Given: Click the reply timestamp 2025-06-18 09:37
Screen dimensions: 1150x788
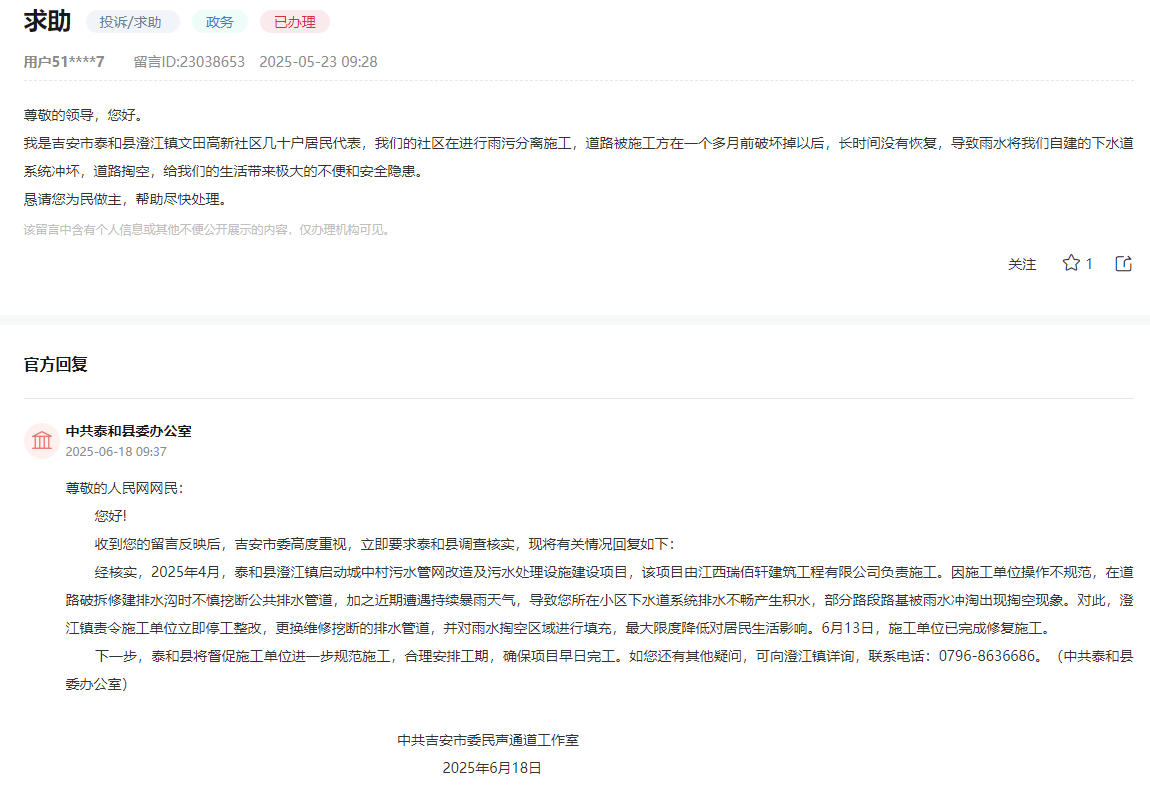Looking at the screenshot, I should (116, 452).
